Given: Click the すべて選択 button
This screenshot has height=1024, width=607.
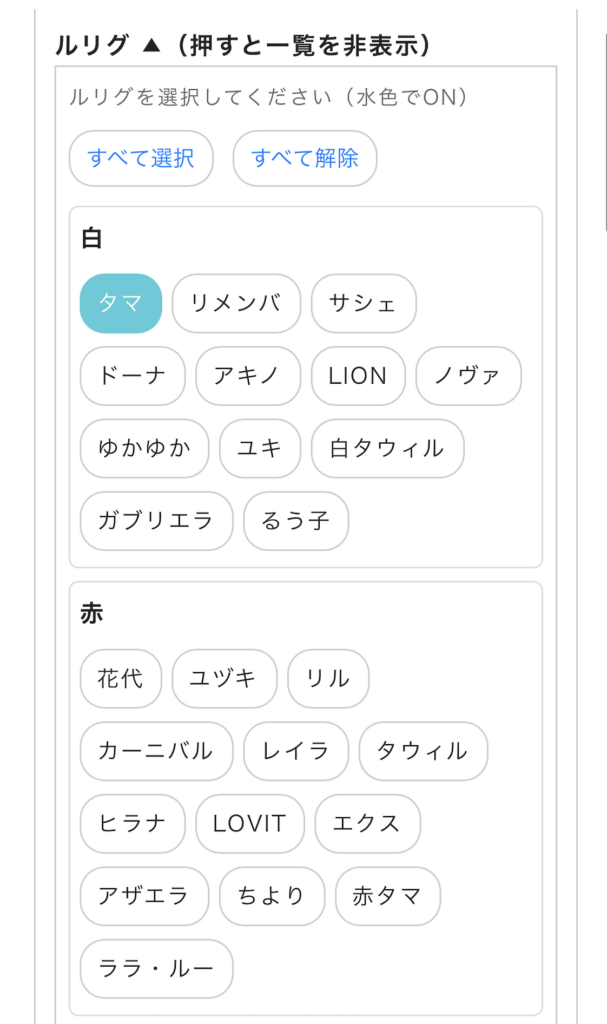Looking at the screenshot, I should (141, 158).
